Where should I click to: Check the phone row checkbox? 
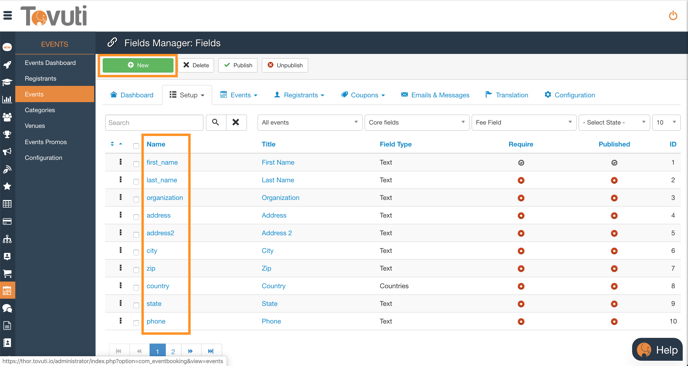[x=136, y=323]
